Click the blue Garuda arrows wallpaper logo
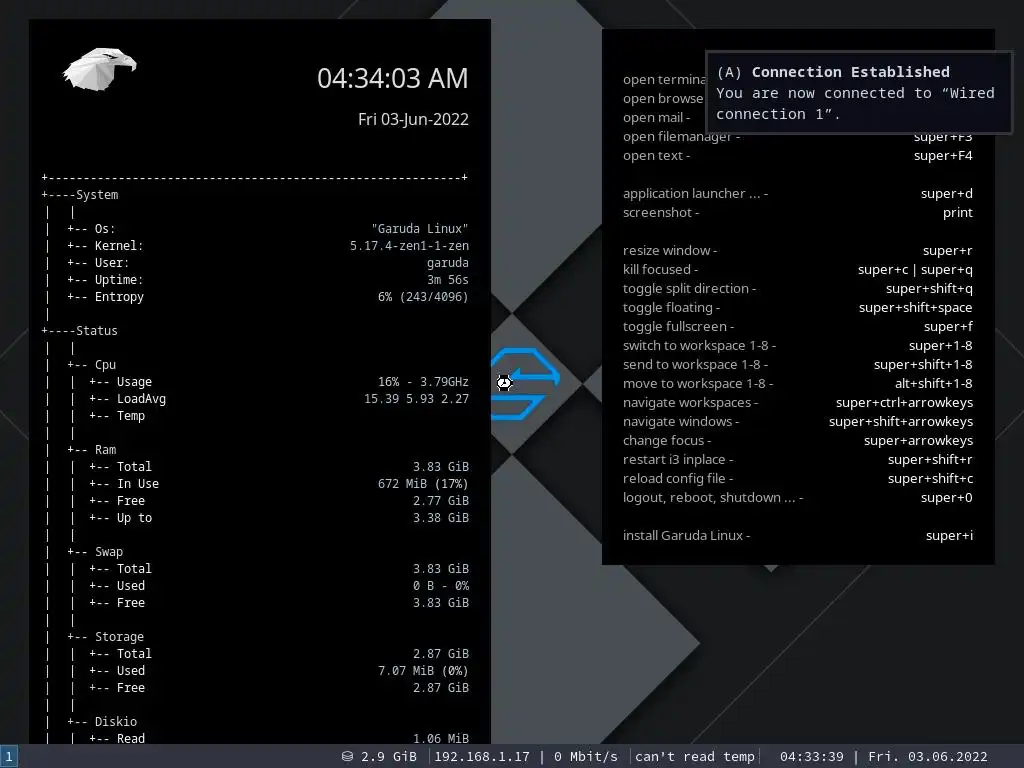The height and width of the screenshot is (768, 1024). (x=525, y=384)
